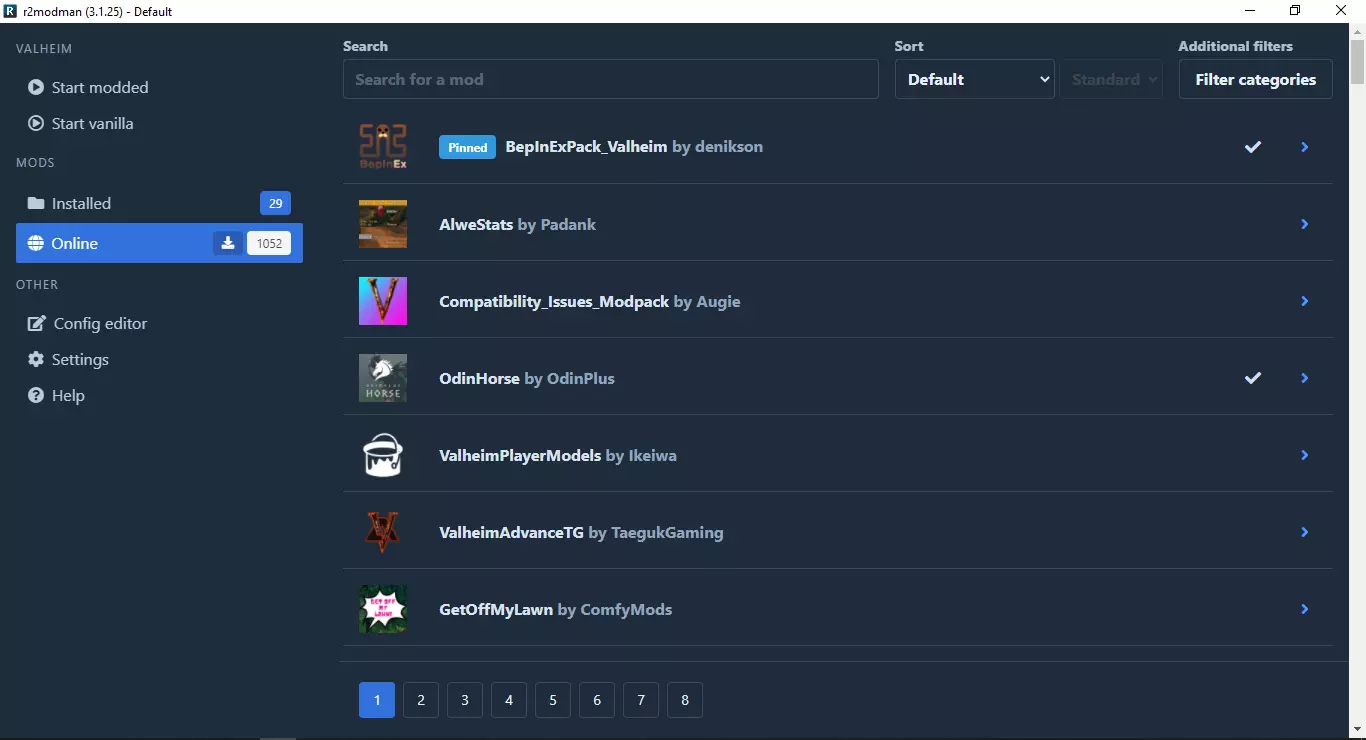This screenshot has width=1366, height=740.
Task: Click the OdinHorse by OdinPlus title
Action: click(527, 378)
